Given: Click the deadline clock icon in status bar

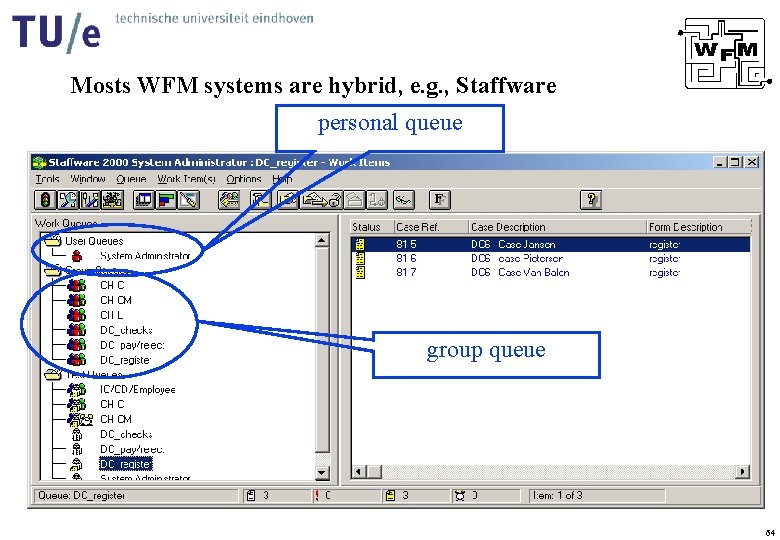Looking at the screenshot, I should tap(460, 495).
